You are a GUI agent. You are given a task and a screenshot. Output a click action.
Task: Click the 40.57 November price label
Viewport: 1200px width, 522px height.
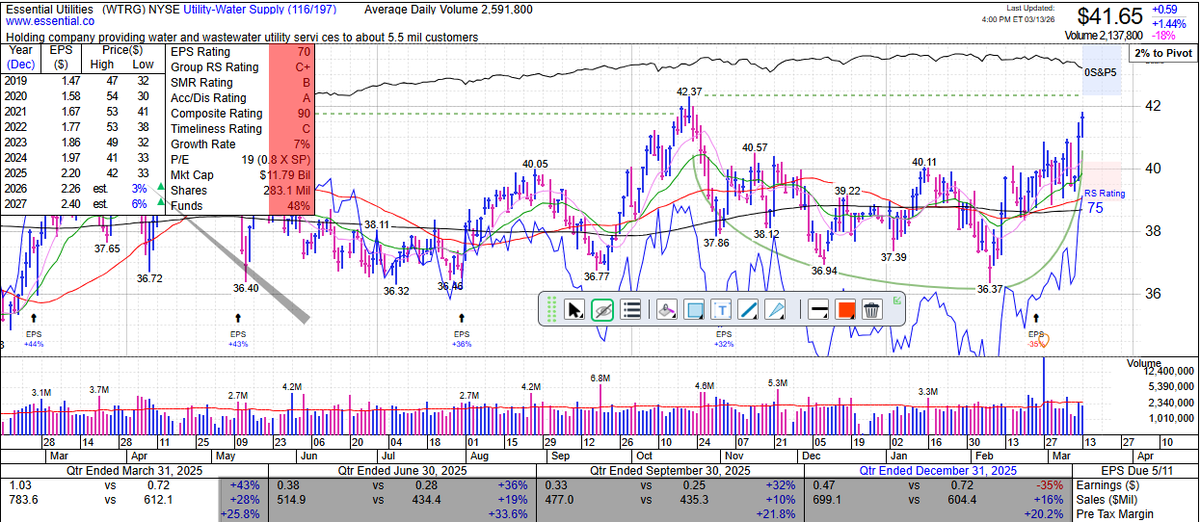pos(755,148)
